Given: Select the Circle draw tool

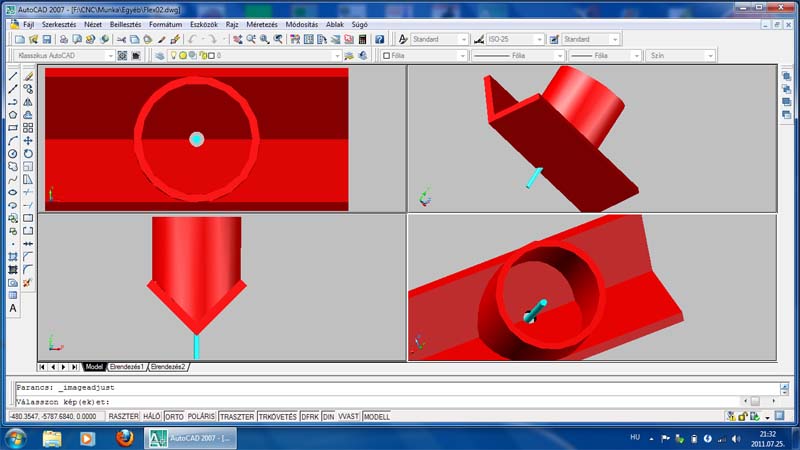Looking at the screenshot, I should point(13,154).
